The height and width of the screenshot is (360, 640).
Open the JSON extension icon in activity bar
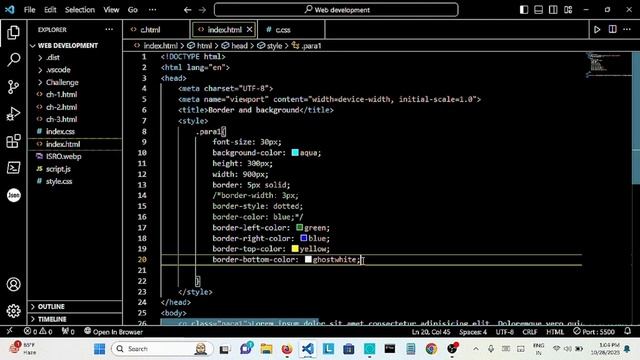[13, 195]
